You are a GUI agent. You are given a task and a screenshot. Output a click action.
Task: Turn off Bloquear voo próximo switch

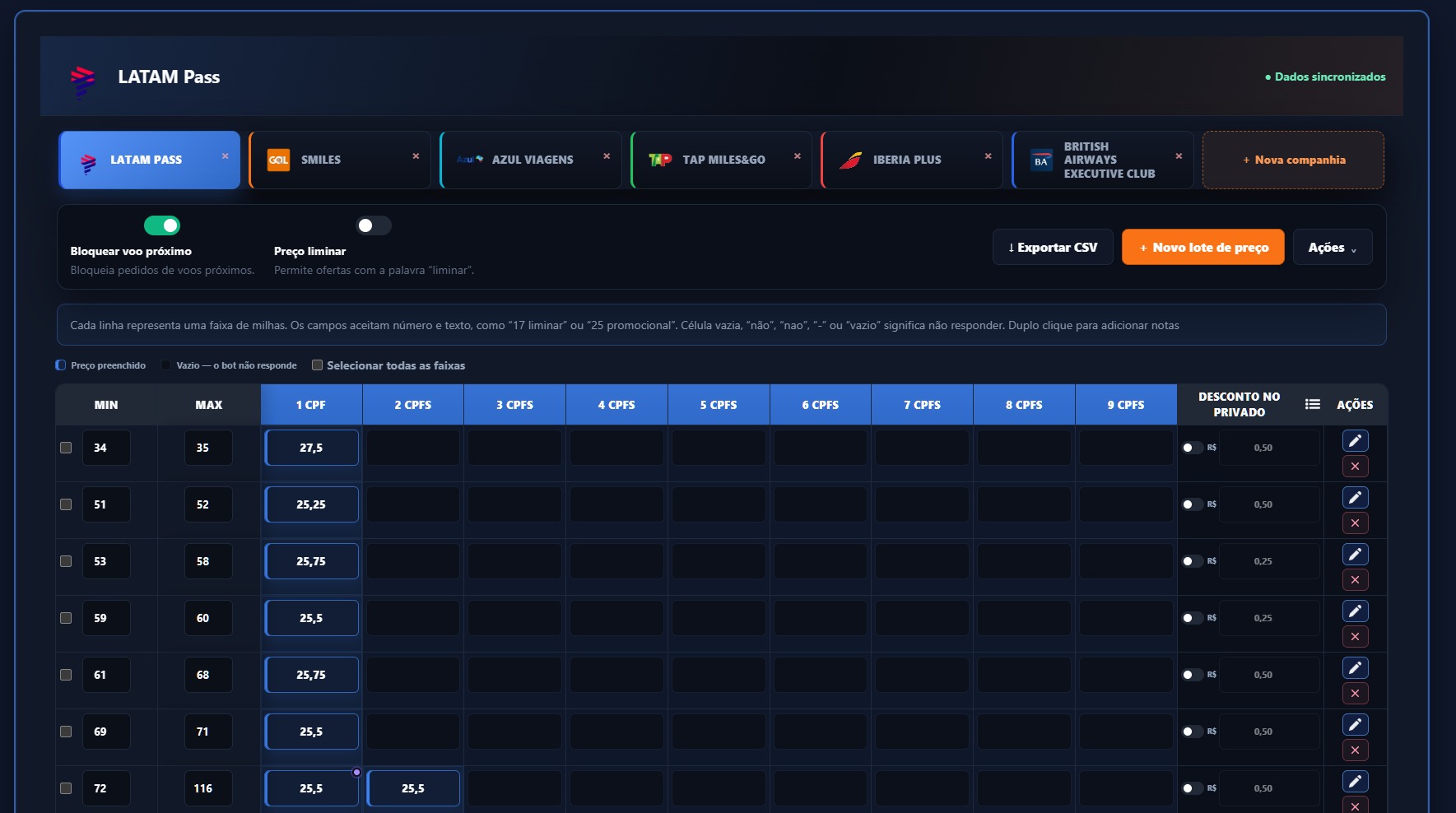(162, 225)
